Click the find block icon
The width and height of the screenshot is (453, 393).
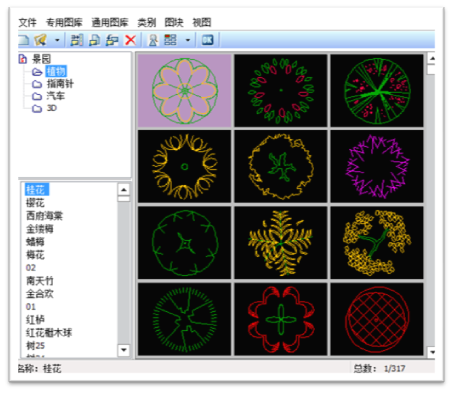(x=153, y=40)
